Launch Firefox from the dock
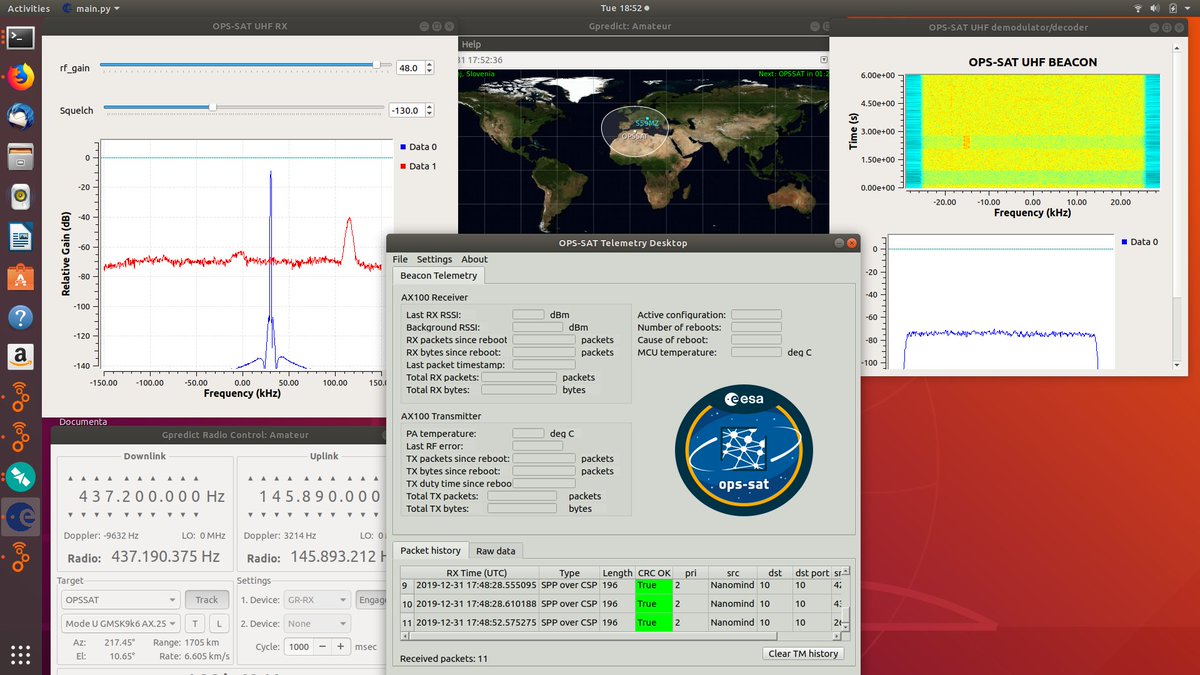1200x675 pixels. point(20,76)
